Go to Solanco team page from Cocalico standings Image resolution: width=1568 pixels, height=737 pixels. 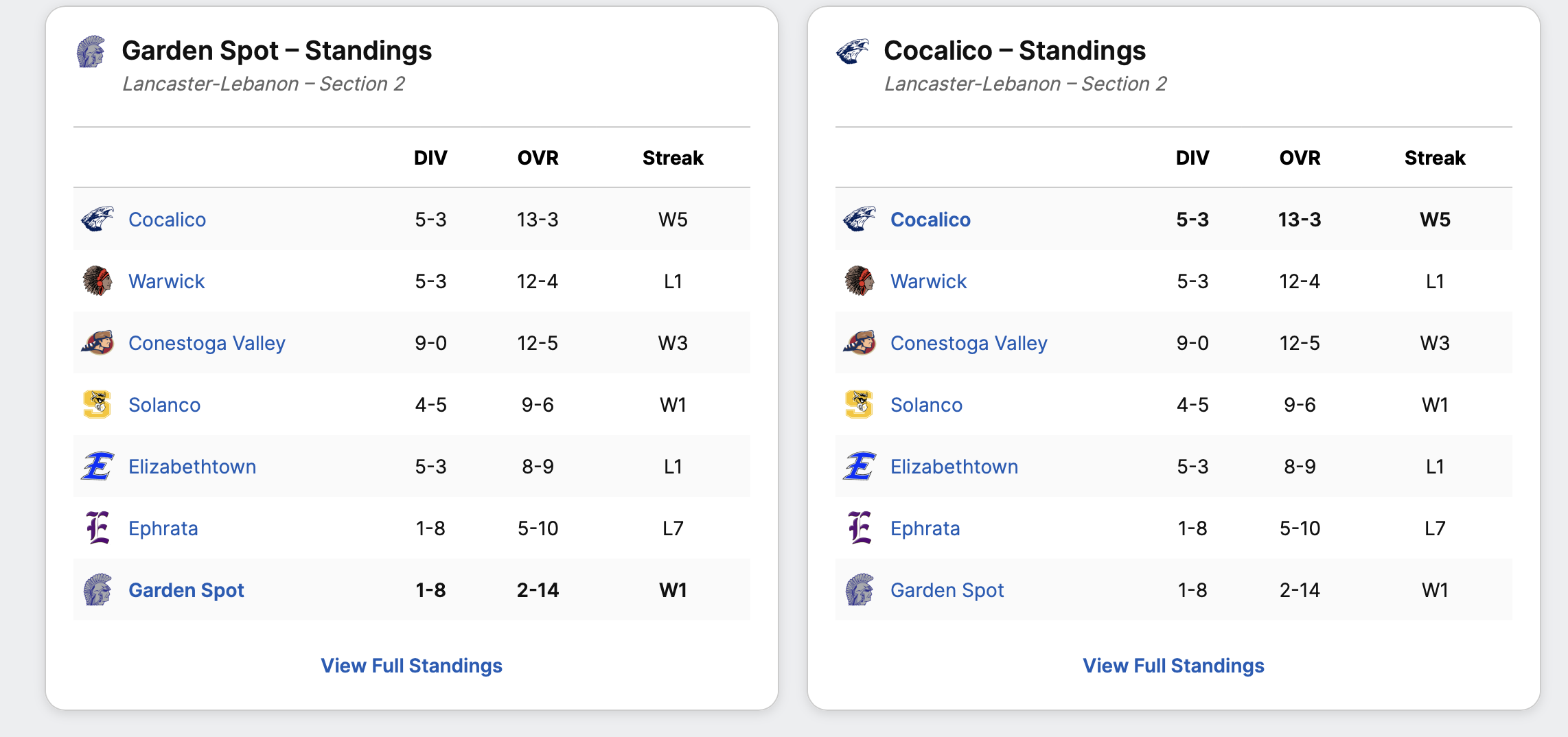click(x=926, y=405)
